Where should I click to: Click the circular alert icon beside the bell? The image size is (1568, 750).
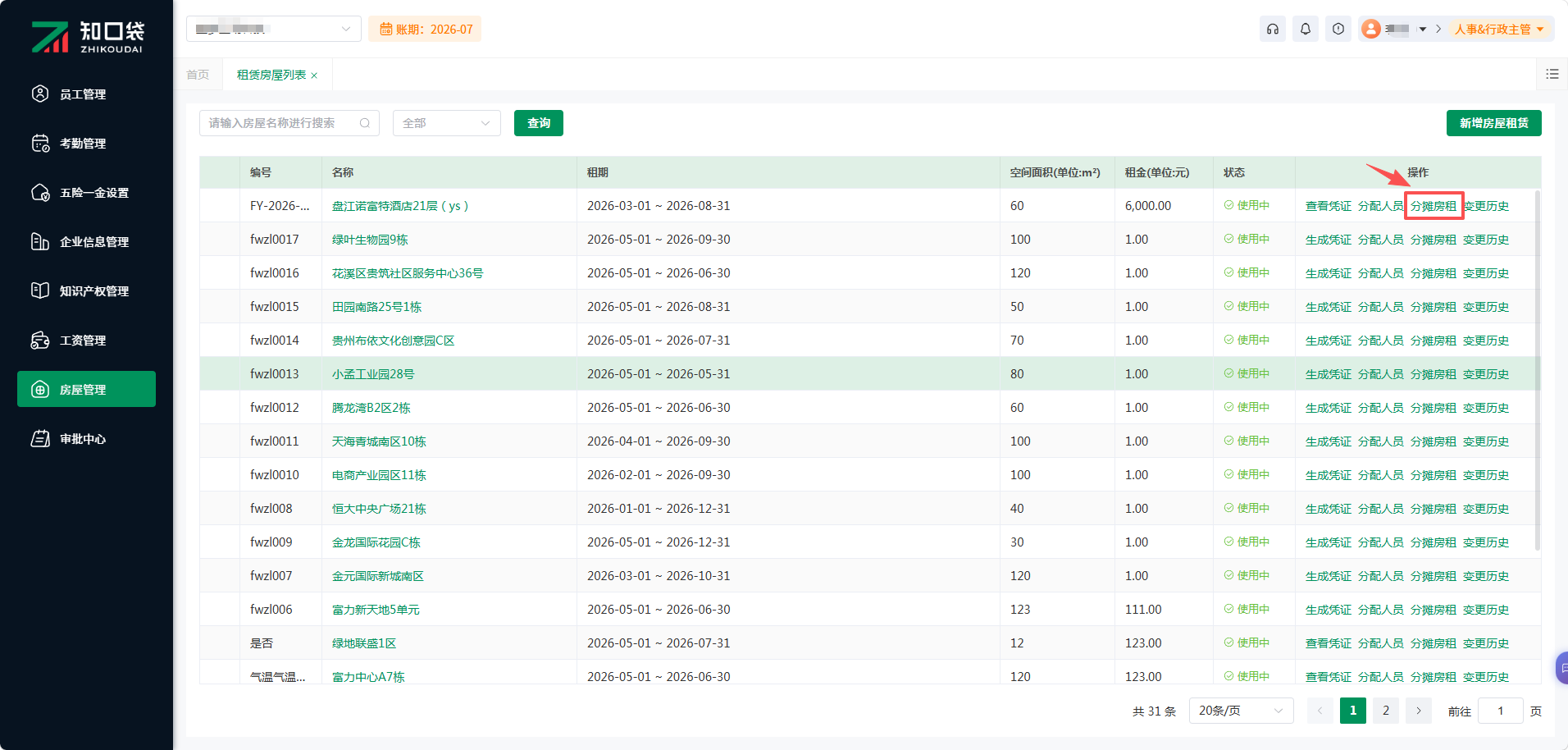1338,29
